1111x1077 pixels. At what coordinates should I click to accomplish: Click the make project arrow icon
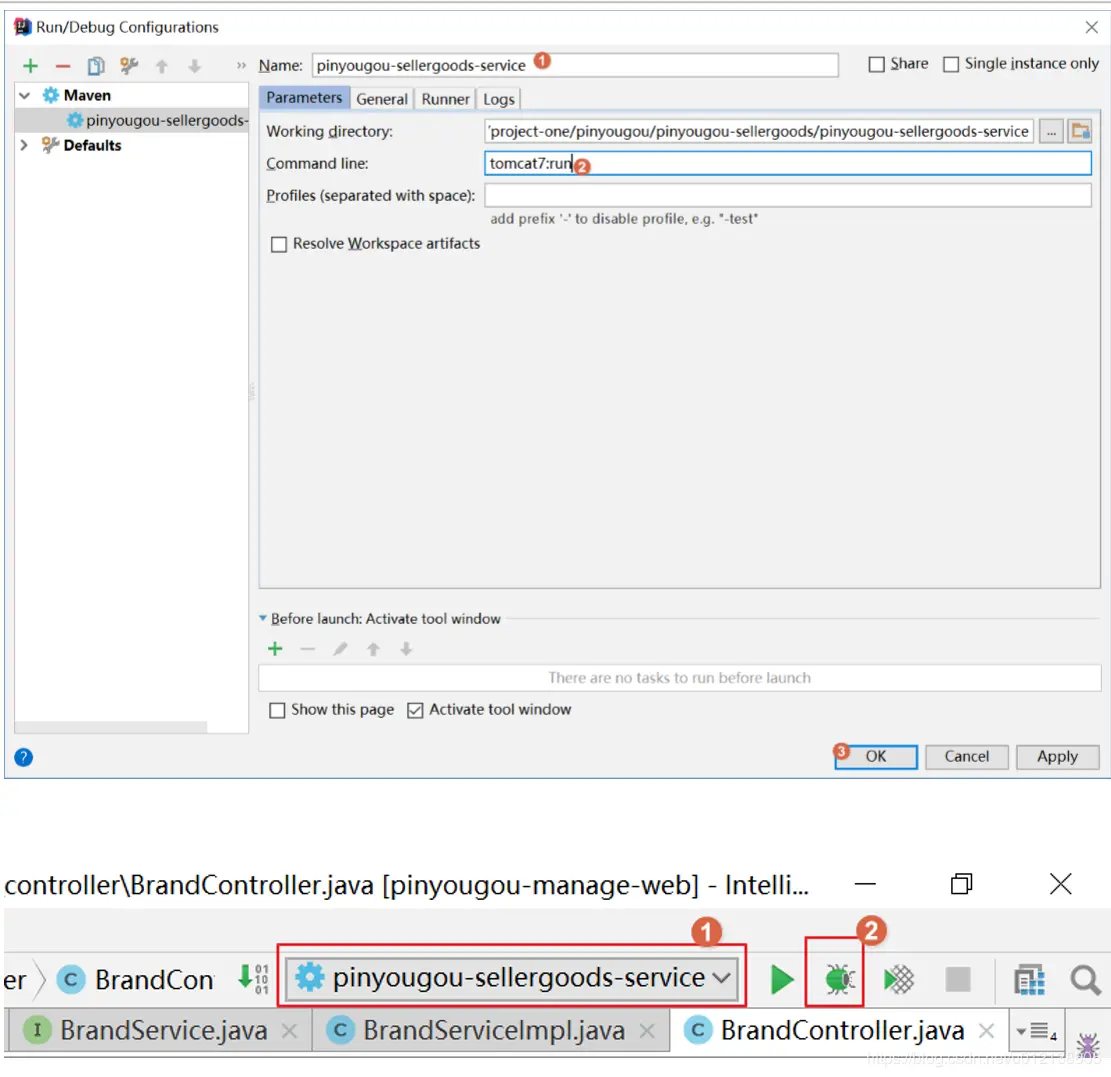pyautogui.click(x=253, y=978)
